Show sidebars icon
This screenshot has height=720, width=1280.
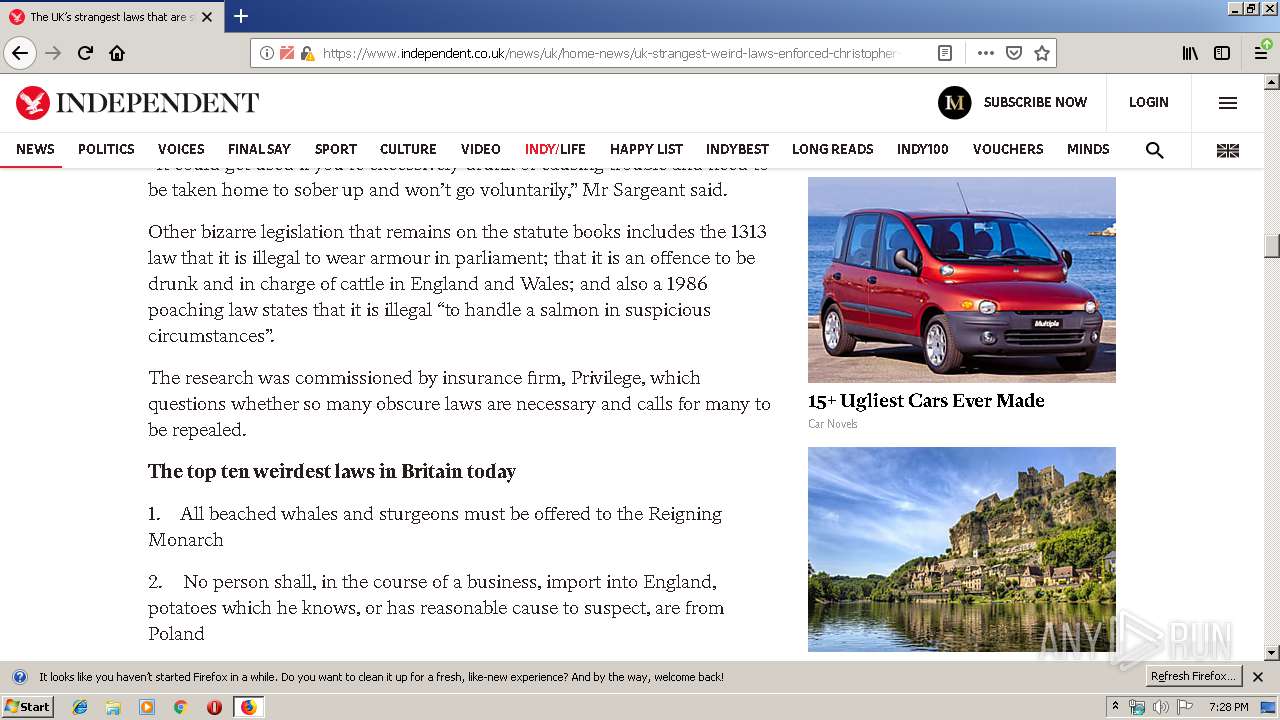point(1222,53)
